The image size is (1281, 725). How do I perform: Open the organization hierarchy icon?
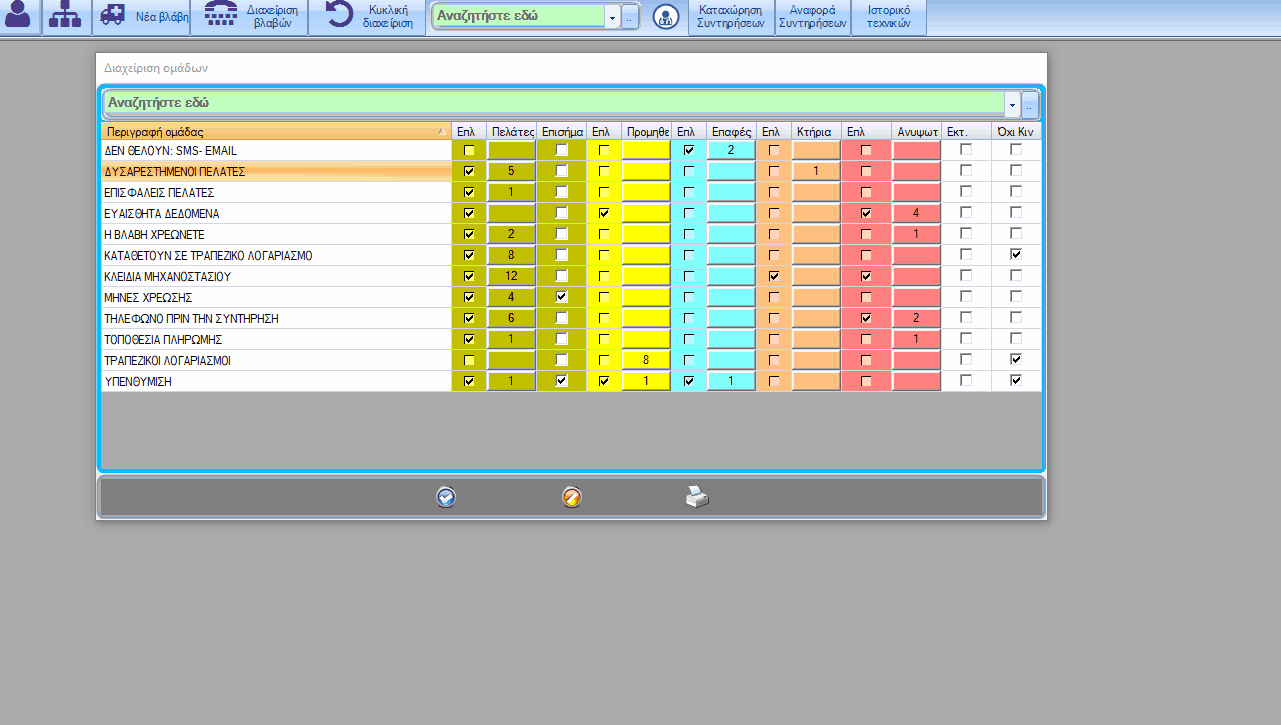tap(66, 17)
